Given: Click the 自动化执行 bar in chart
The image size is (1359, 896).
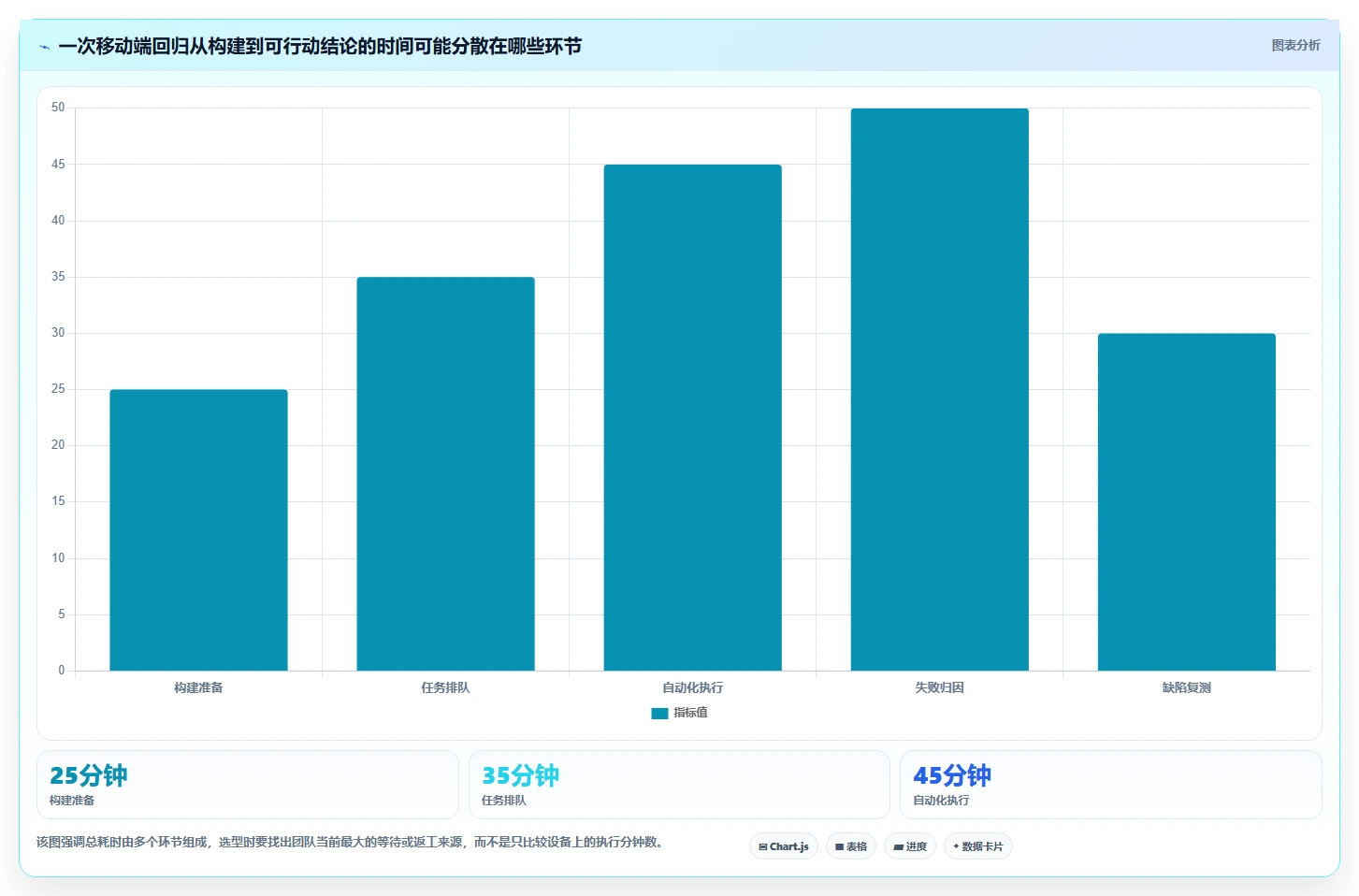Looking at the screenshot, I should pyautogui.click(x=692, y=418).
